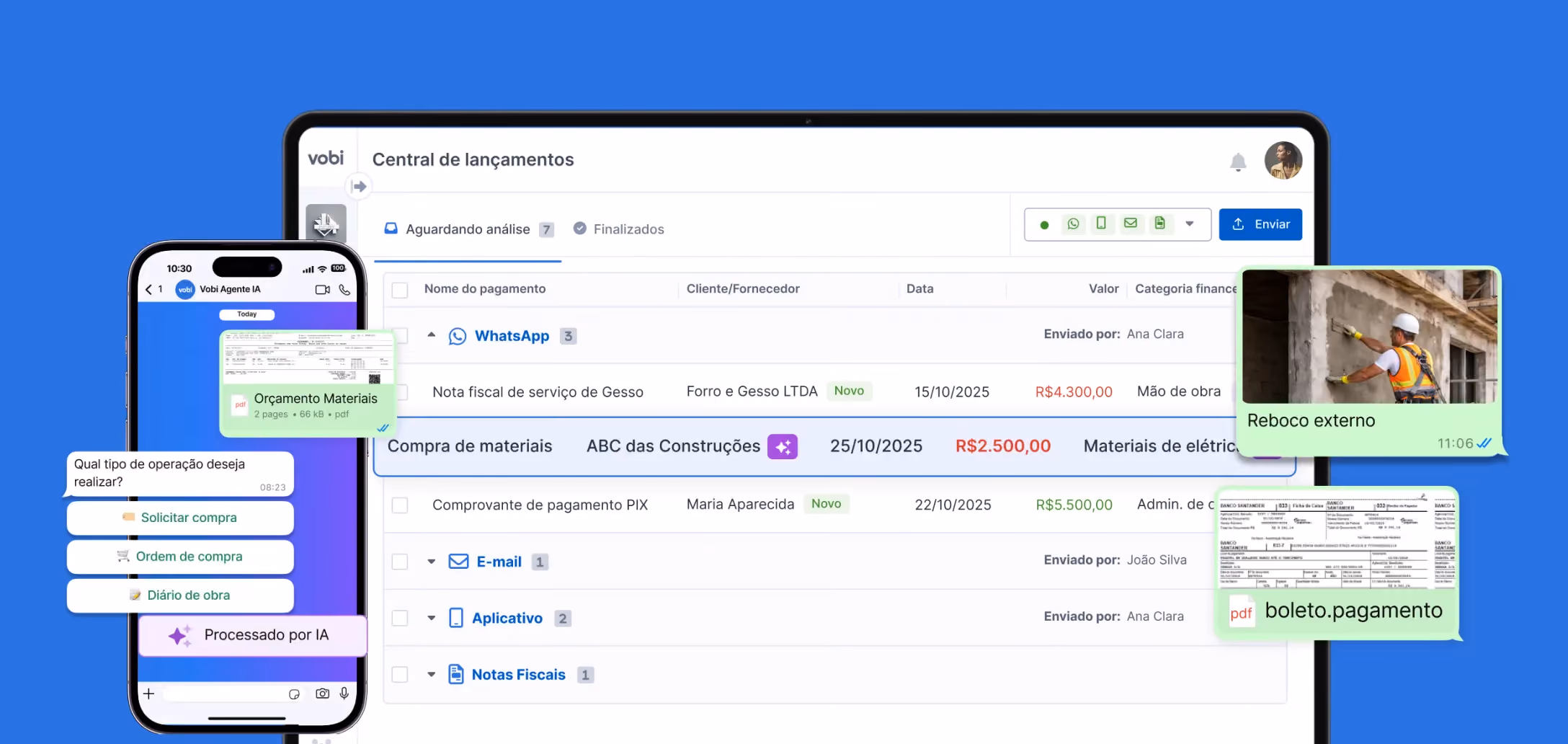Open the sidebar module icon below vobi logo
The height and width of the screenshot is (744, 1568).
(x=326, y=223)
